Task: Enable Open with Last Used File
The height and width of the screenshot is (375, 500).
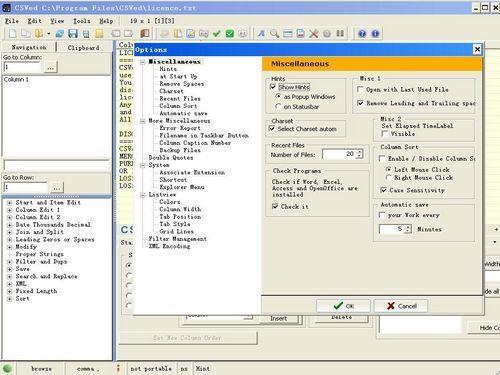Action: pos(360,89)
